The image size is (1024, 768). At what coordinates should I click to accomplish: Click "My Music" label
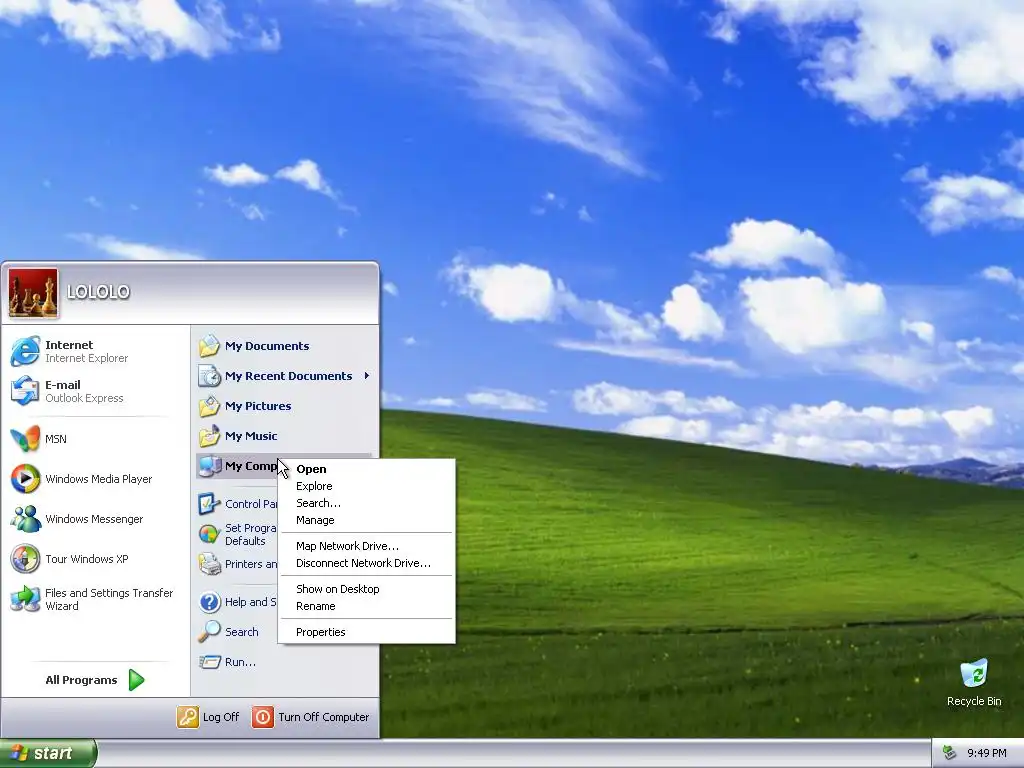251,436
